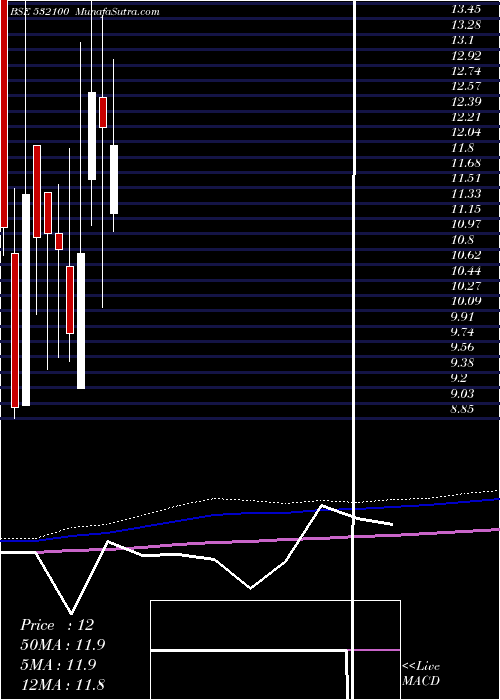Click the 12.74 price axis label
Screen dimensions: 500x700
(467, 71)
